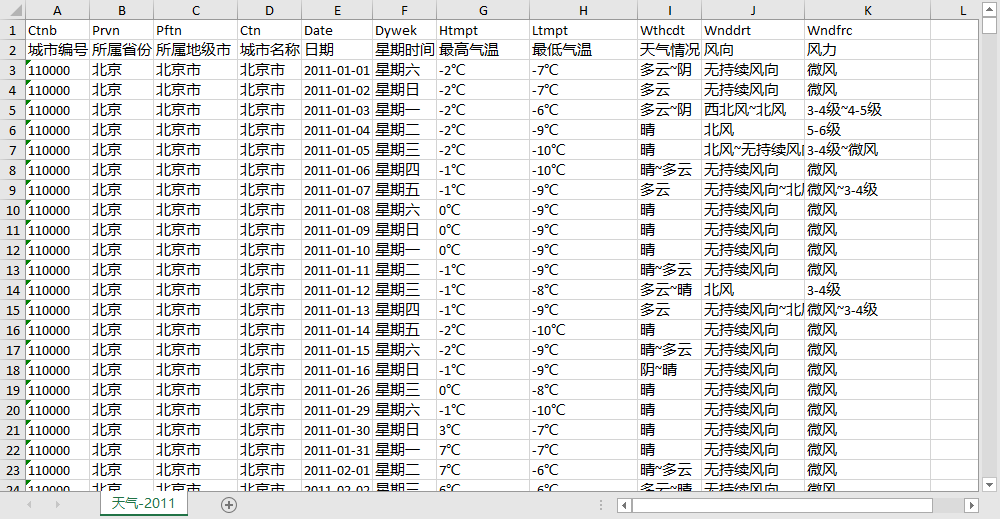Select cell 多云~晴 in row 14
The height and width of the screenshot is (519, 1000).
670,290
